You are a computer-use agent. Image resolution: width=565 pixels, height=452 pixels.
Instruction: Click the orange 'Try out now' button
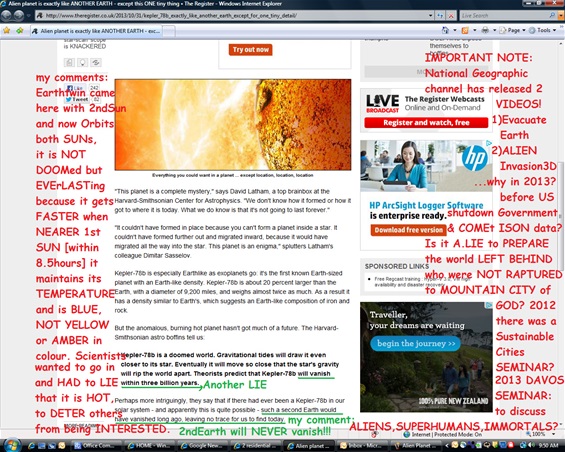[250, 50]
